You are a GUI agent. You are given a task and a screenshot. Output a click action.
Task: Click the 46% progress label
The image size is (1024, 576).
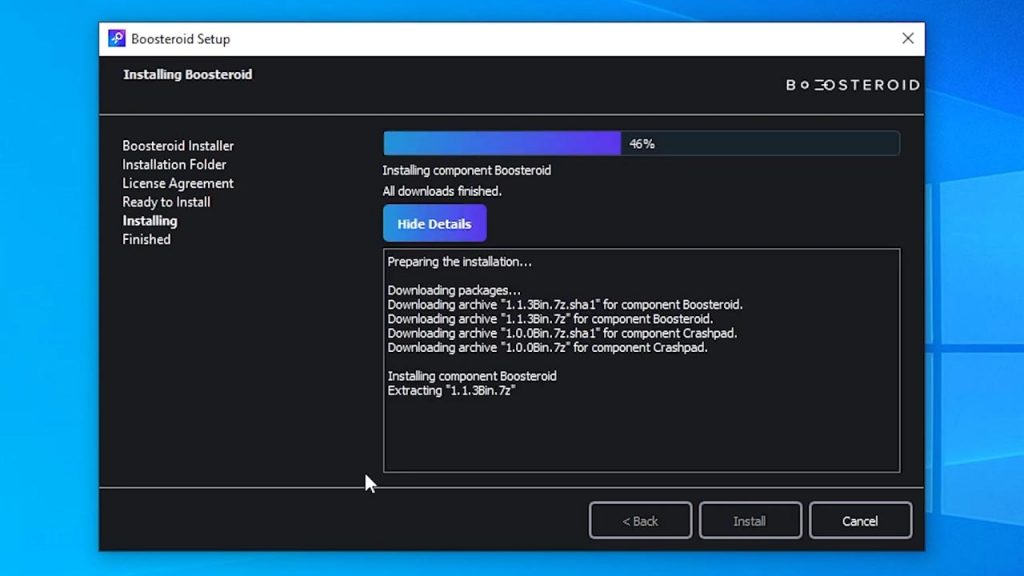tap(642, 144)
